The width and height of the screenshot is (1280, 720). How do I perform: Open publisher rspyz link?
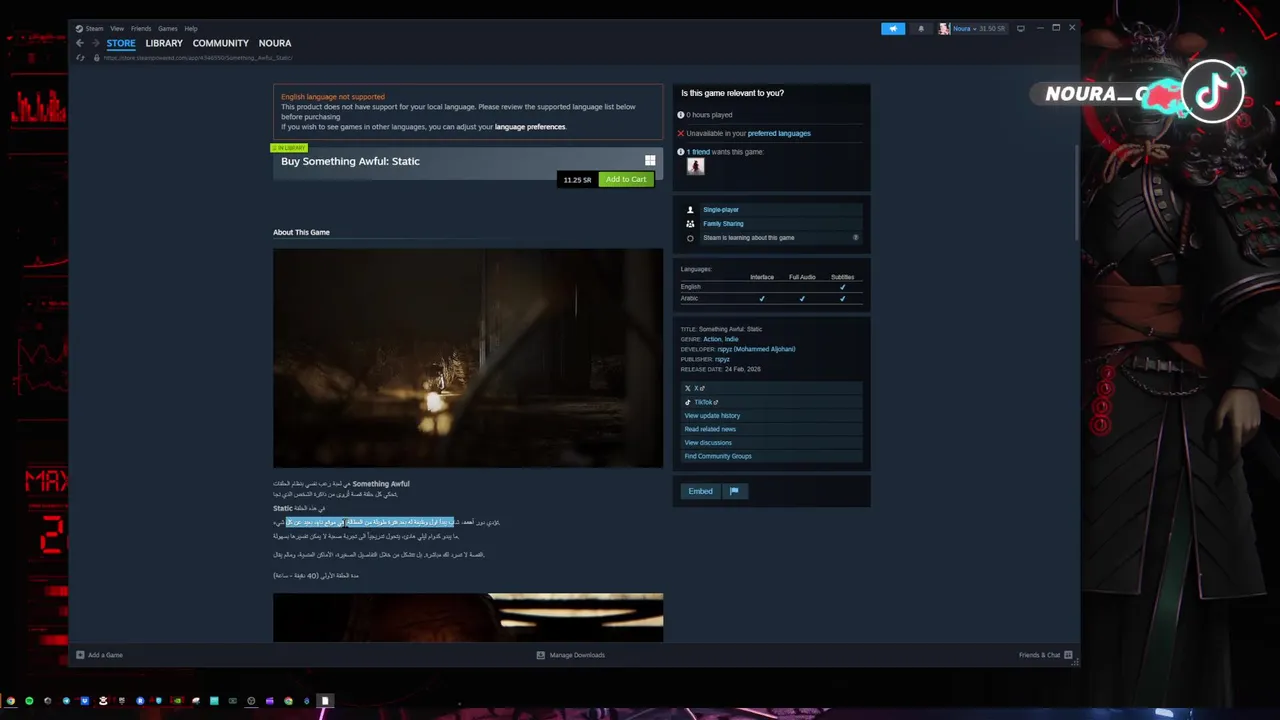724,359
